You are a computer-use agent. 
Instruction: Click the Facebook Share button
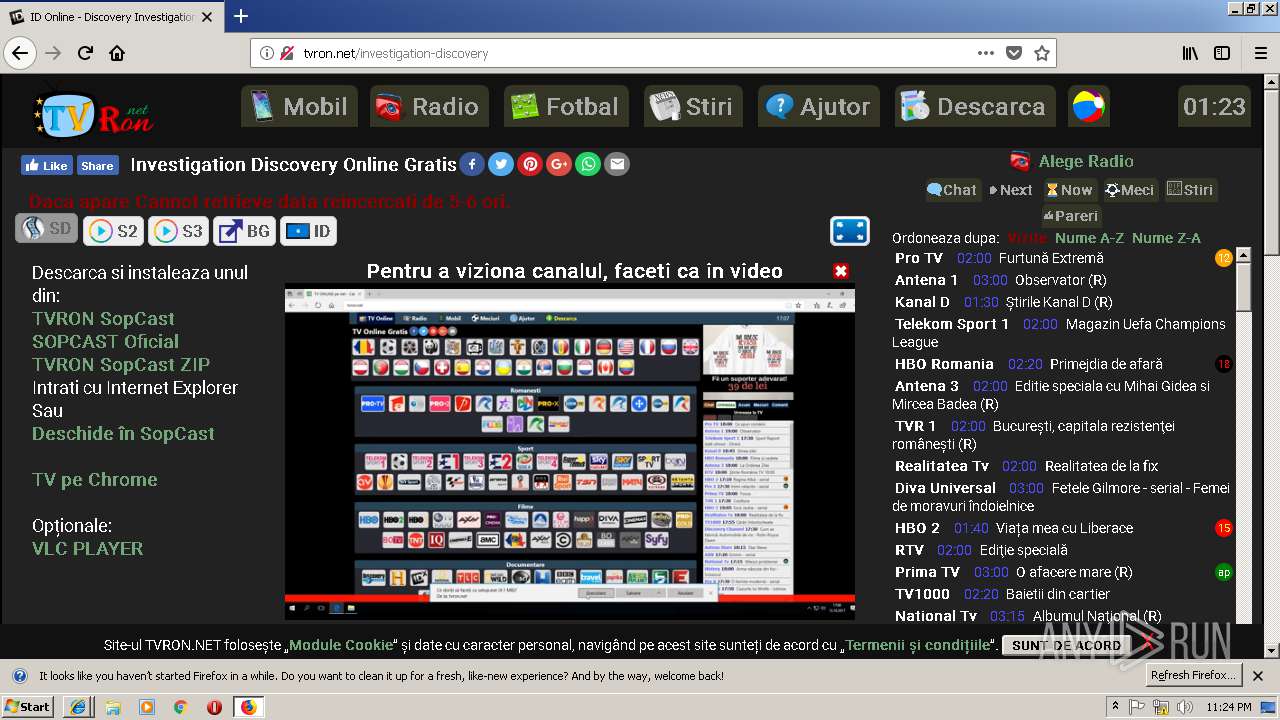tap(97, 165)
